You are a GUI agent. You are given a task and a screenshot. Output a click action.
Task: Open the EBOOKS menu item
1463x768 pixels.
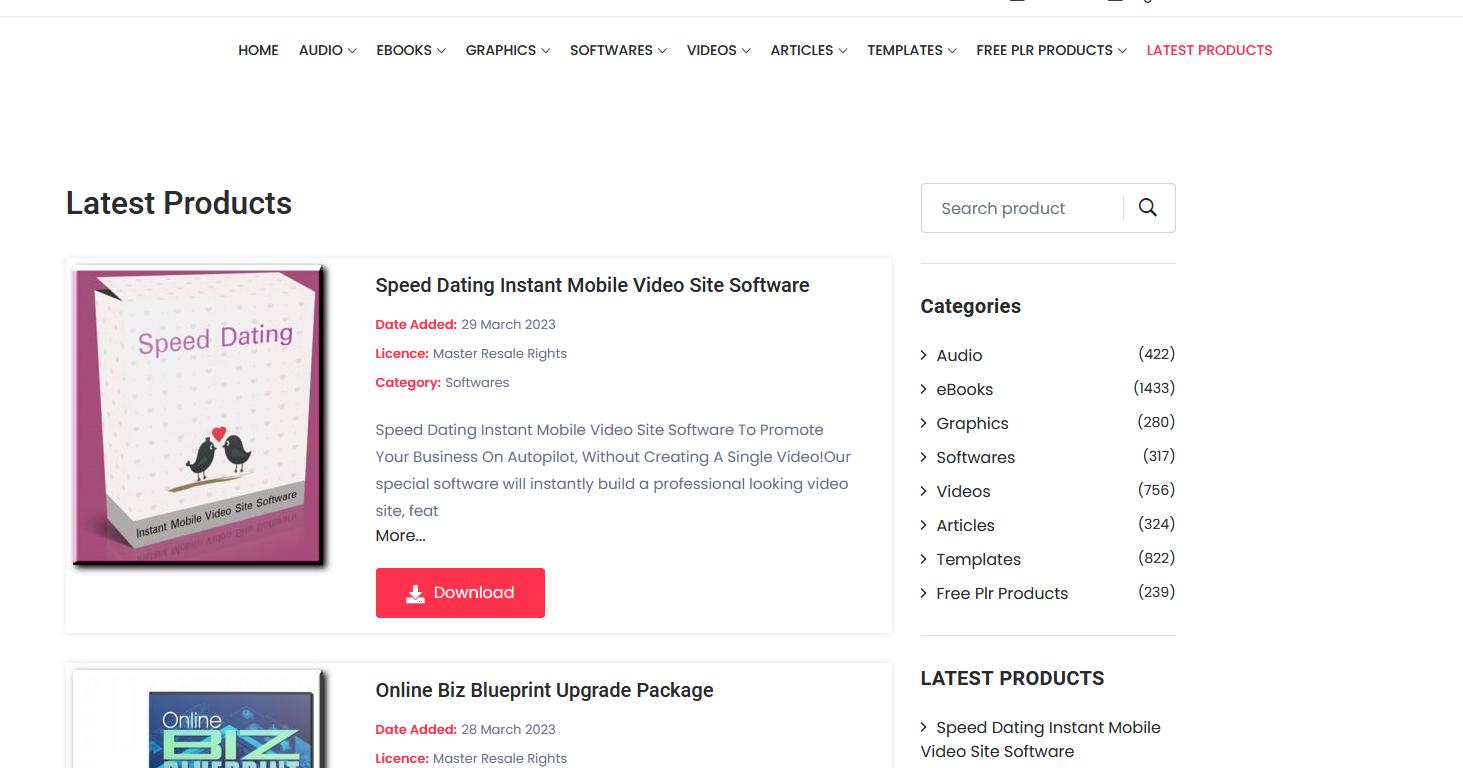pyautogui.click(x=404, y=50)
